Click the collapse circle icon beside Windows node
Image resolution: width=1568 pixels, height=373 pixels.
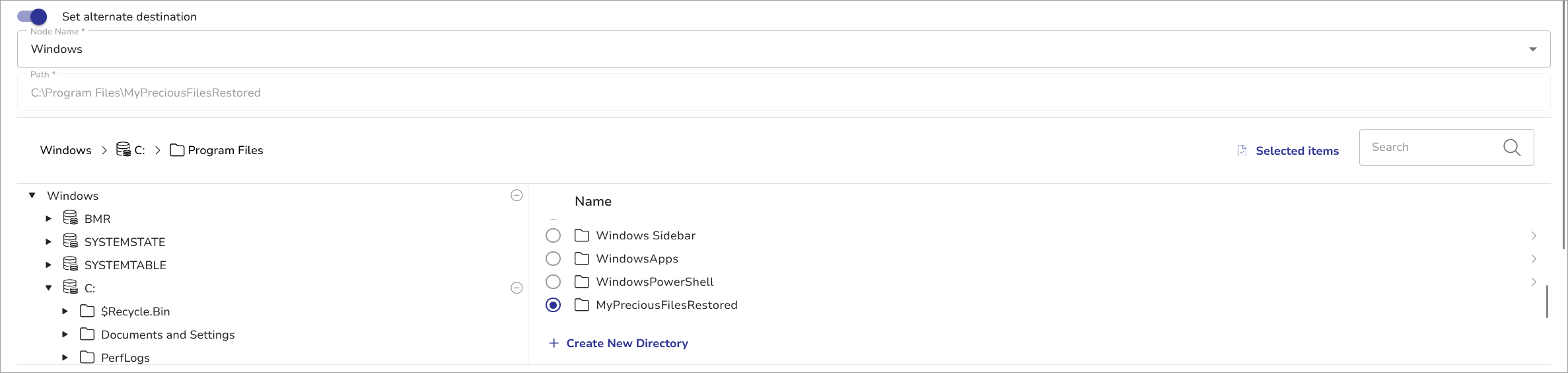click(517, 195)
